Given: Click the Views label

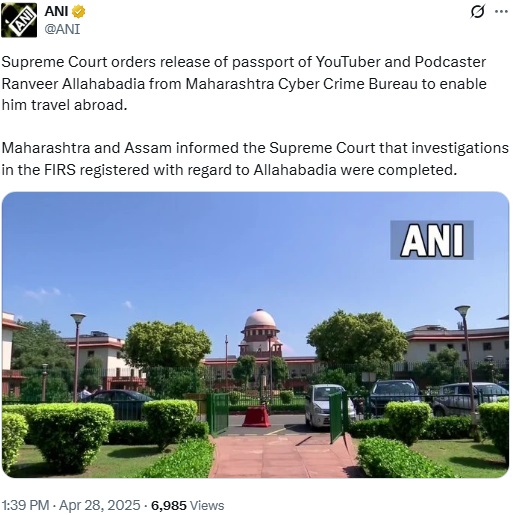Looking at the screenshot, I should [x=207, y=506].
